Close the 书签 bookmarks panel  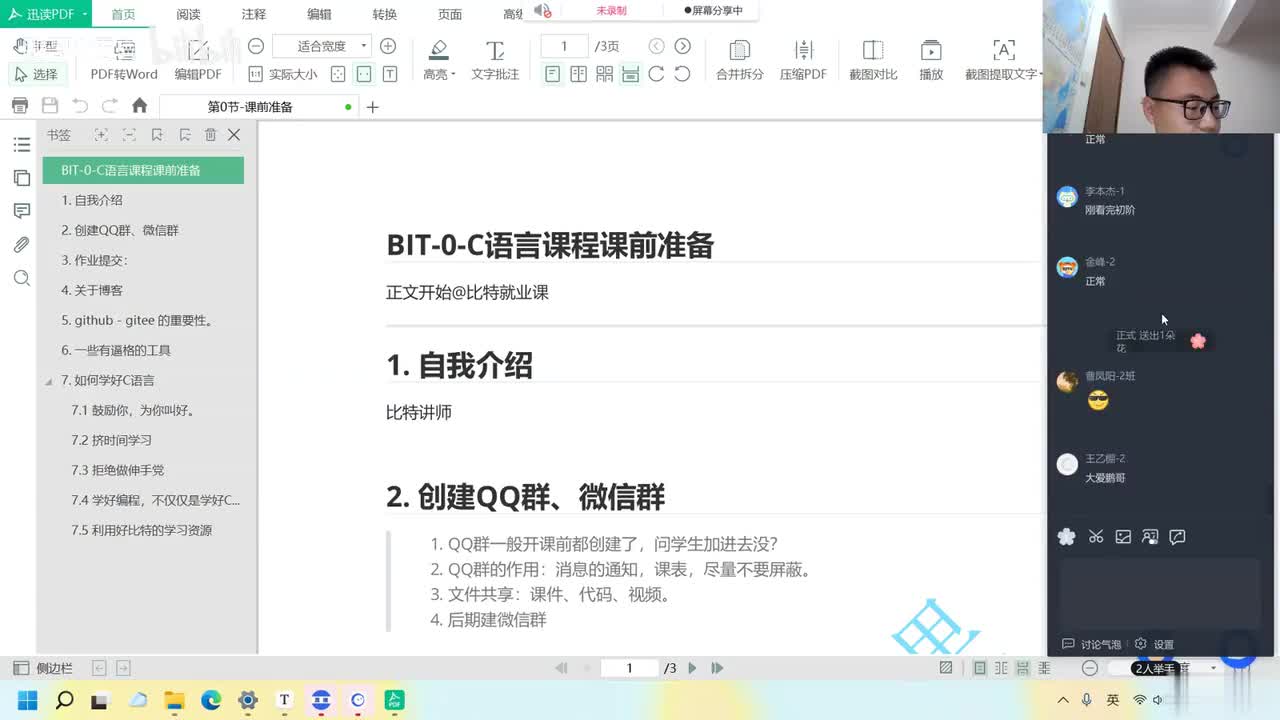pos(234,135)
